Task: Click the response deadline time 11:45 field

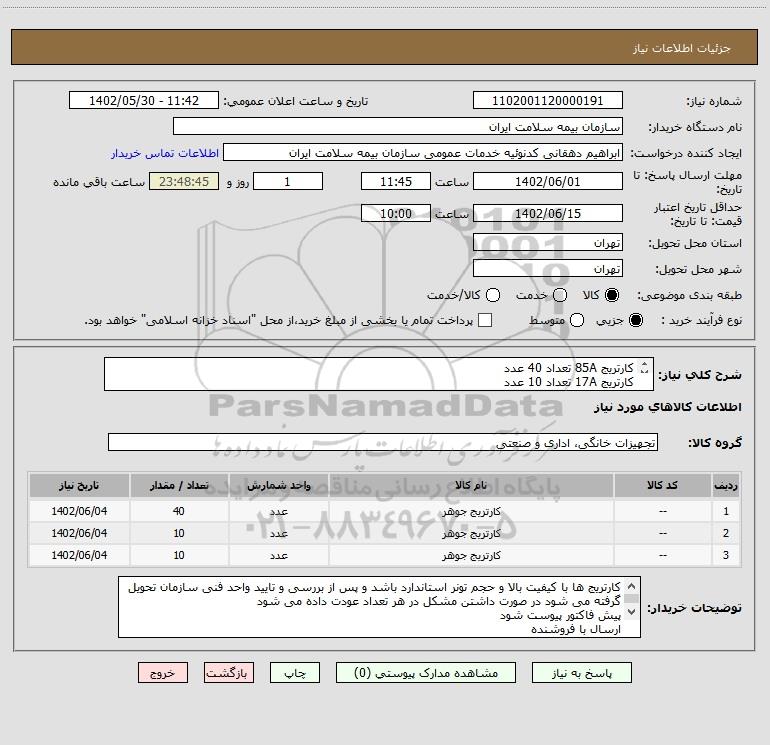Action: pos(396,181)
